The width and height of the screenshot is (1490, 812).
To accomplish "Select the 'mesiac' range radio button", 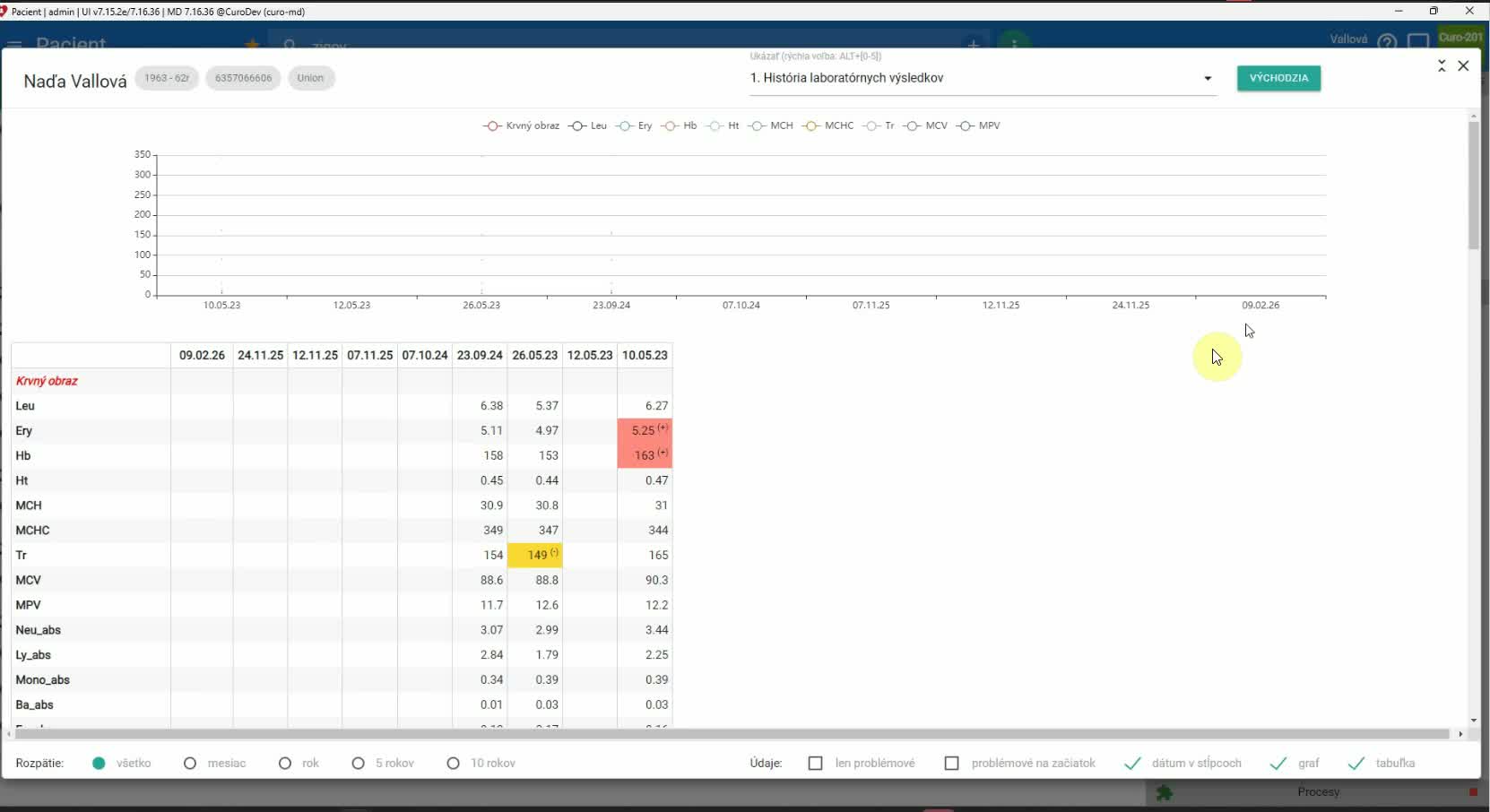I will coord(190,764).
